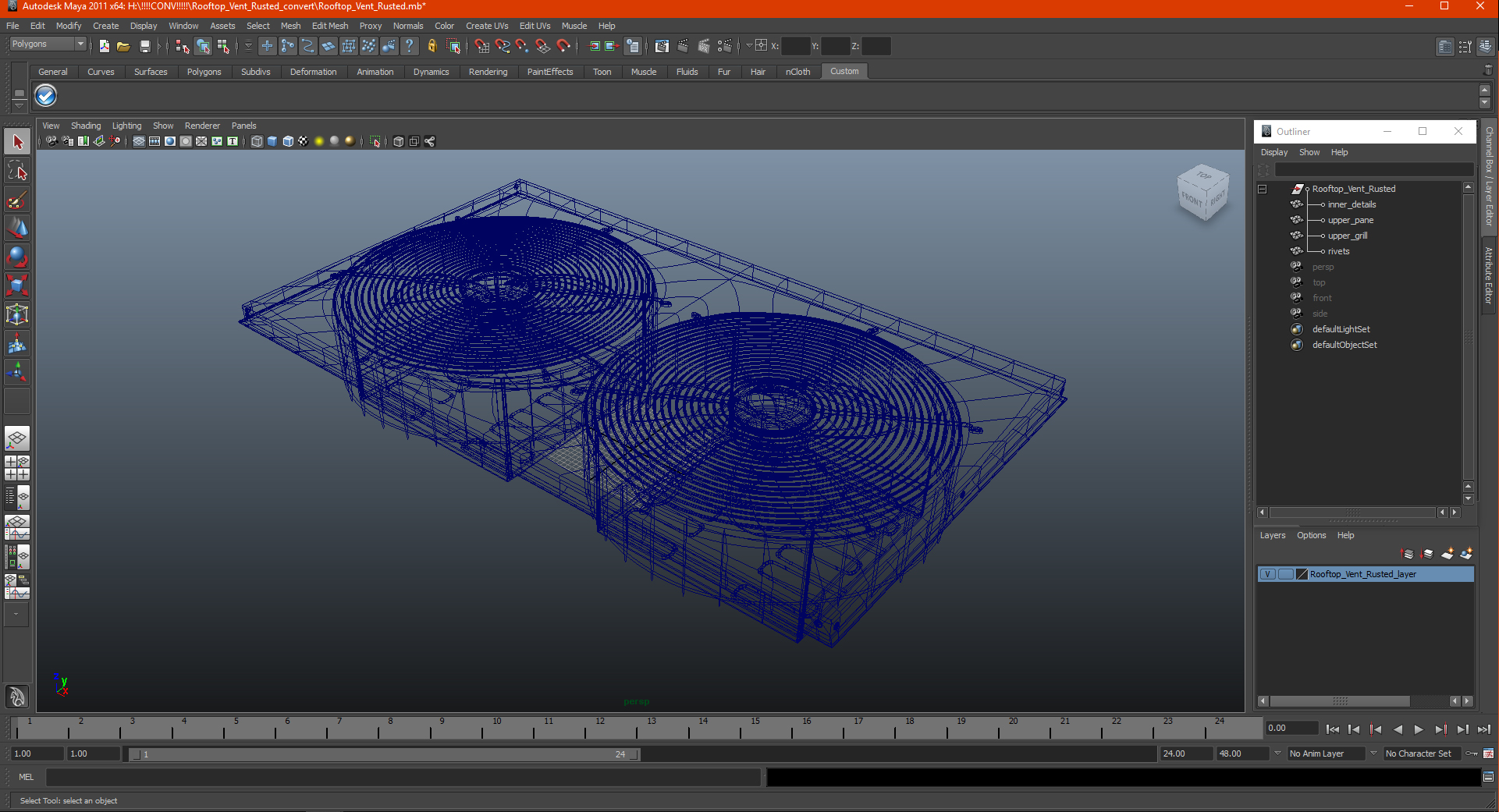Open the Create UVs menu
Viewport: 1499px width, 812px height.
click(487, 26)
